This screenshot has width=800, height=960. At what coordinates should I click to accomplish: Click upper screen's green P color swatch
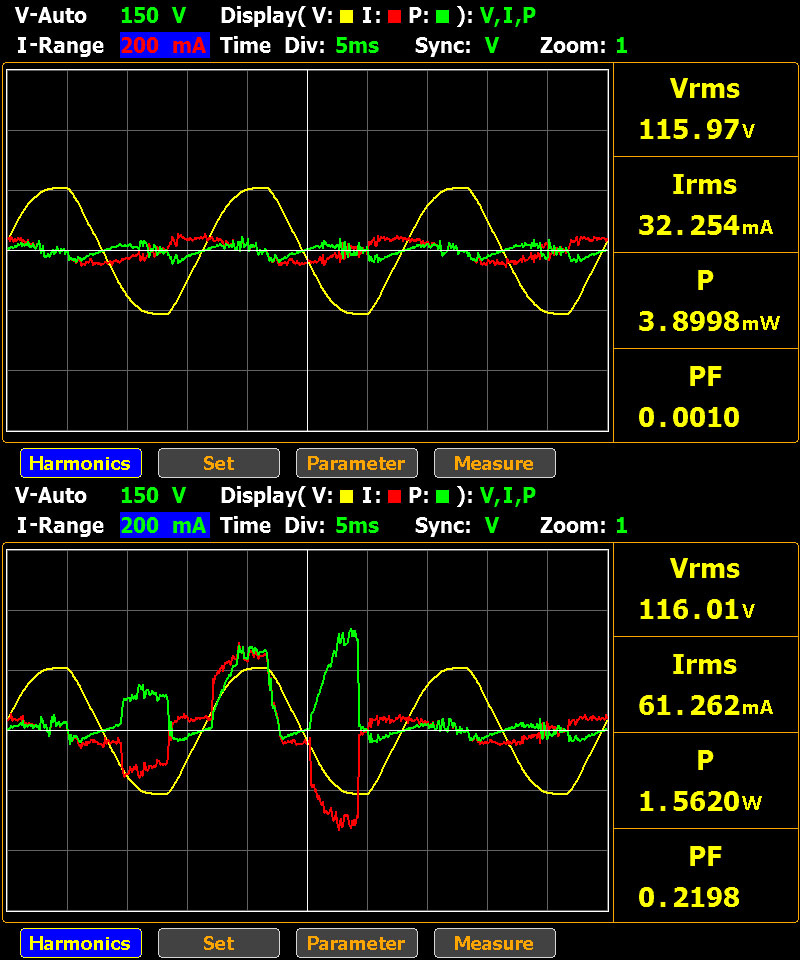point(442,17)
